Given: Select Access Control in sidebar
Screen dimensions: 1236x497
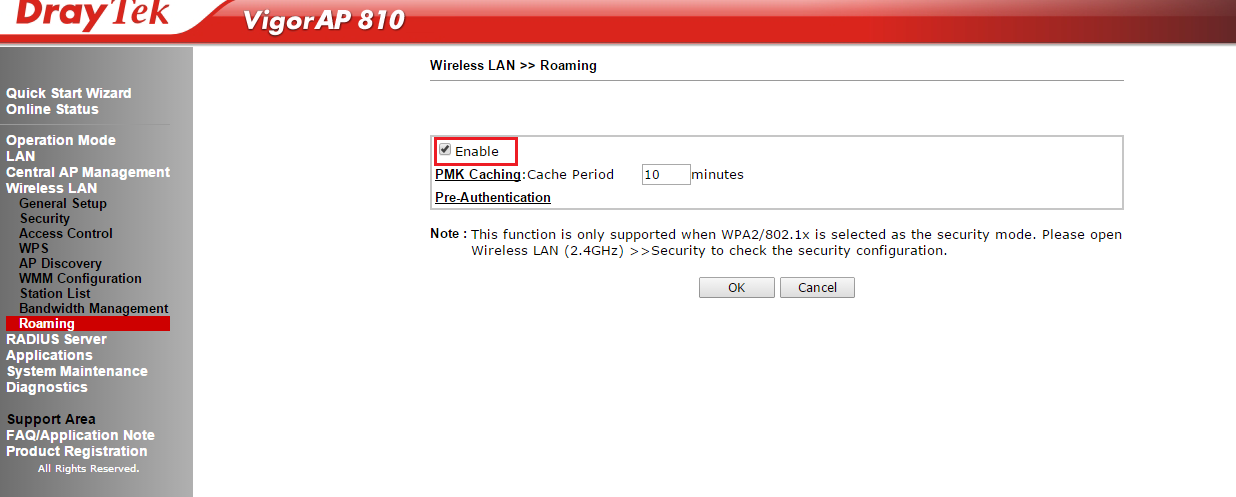Looking at the screenshot, I should [x=66, y=233].
